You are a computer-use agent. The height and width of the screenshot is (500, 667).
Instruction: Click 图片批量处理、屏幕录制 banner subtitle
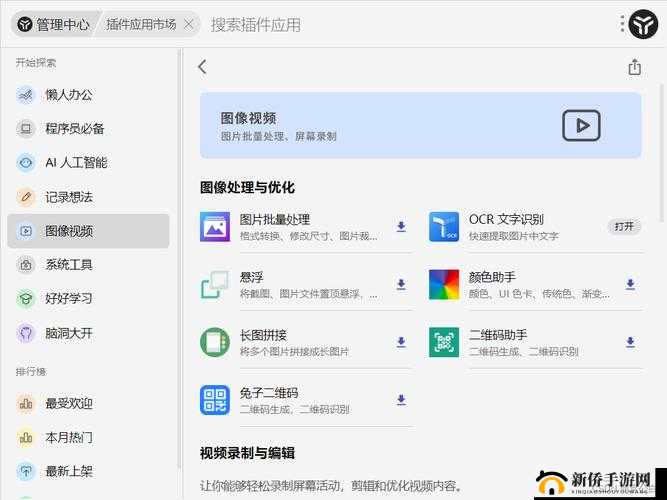[278, 137]
